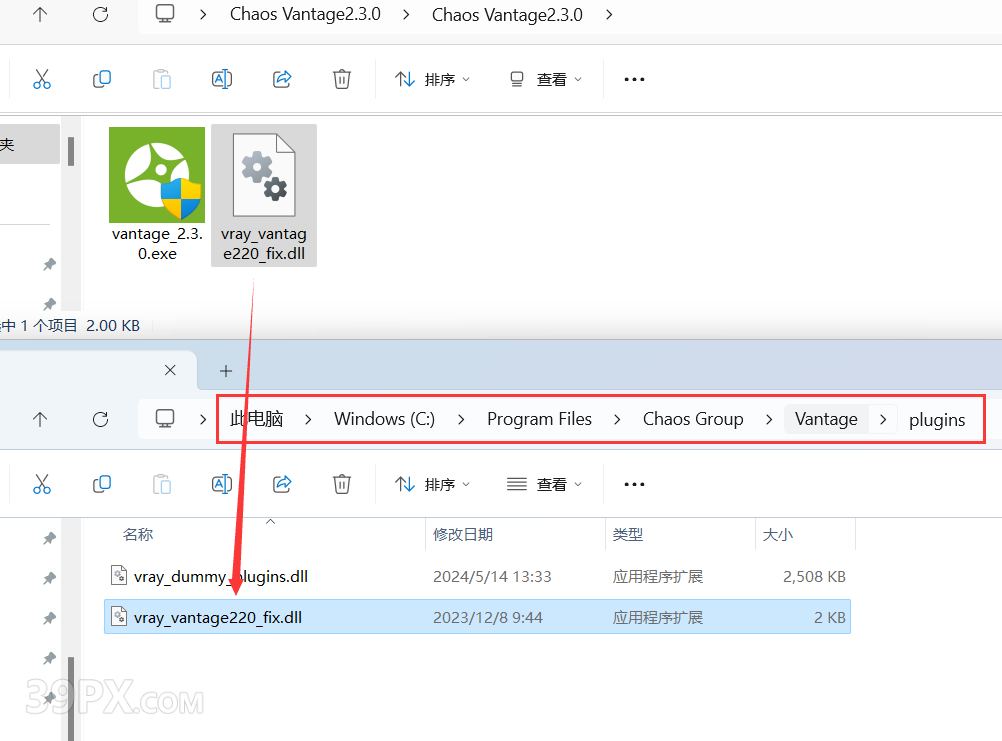Click upper window navigation pane scrollbar
The image size is (1002, 741).
coord(71,151)
